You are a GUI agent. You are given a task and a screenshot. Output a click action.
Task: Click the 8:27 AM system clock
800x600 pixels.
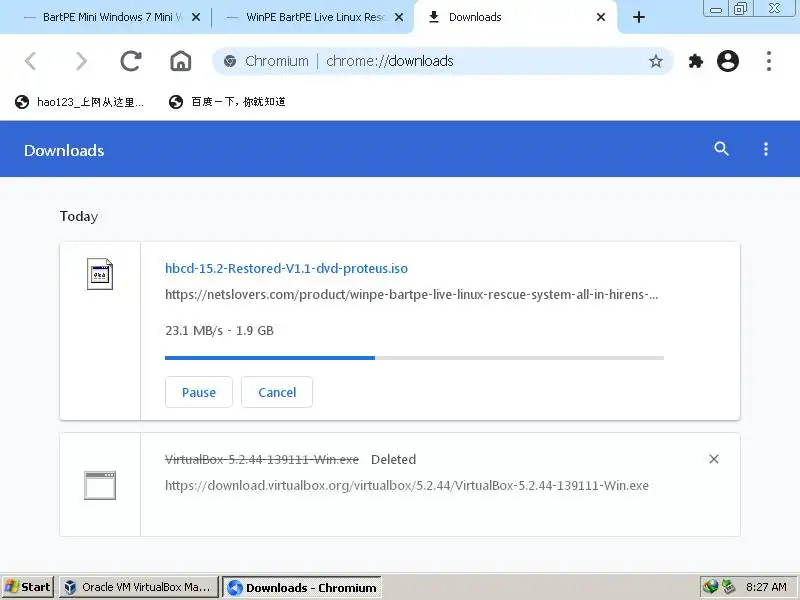pos(766,587)
